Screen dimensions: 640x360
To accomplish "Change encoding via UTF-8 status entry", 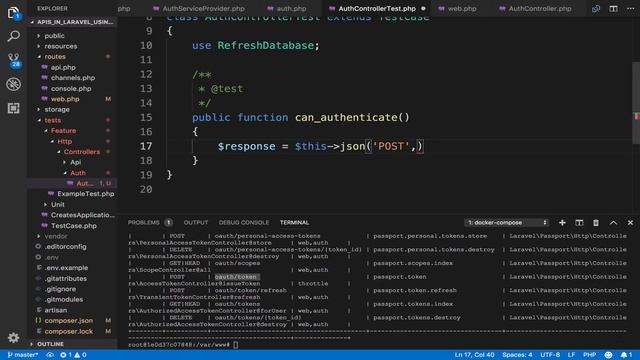I will [550, 355].
